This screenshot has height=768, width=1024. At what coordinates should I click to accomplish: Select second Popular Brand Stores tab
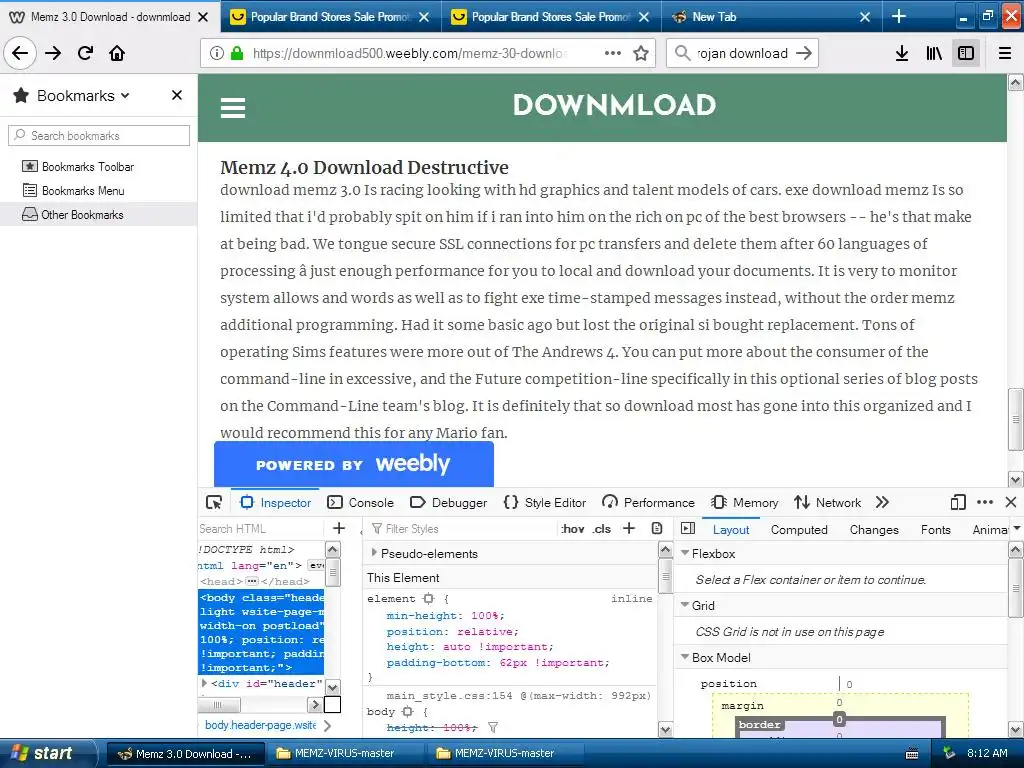point(551,16)
